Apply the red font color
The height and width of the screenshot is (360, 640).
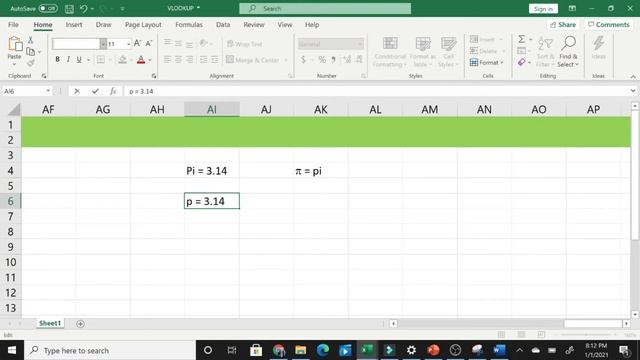point(141,60)
